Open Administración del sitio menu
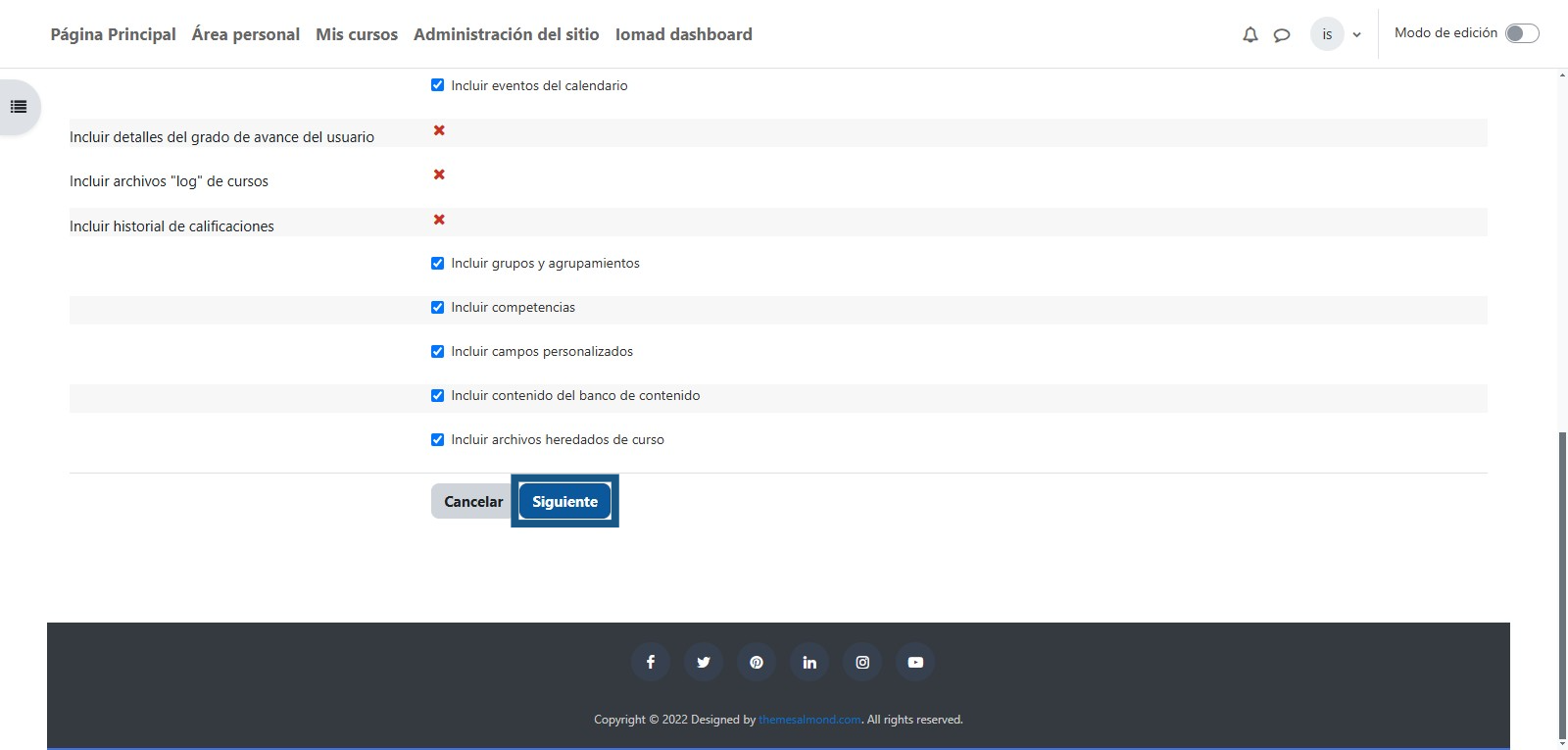The width and height of the screenshot is (1568, 750). pos(506,34)
